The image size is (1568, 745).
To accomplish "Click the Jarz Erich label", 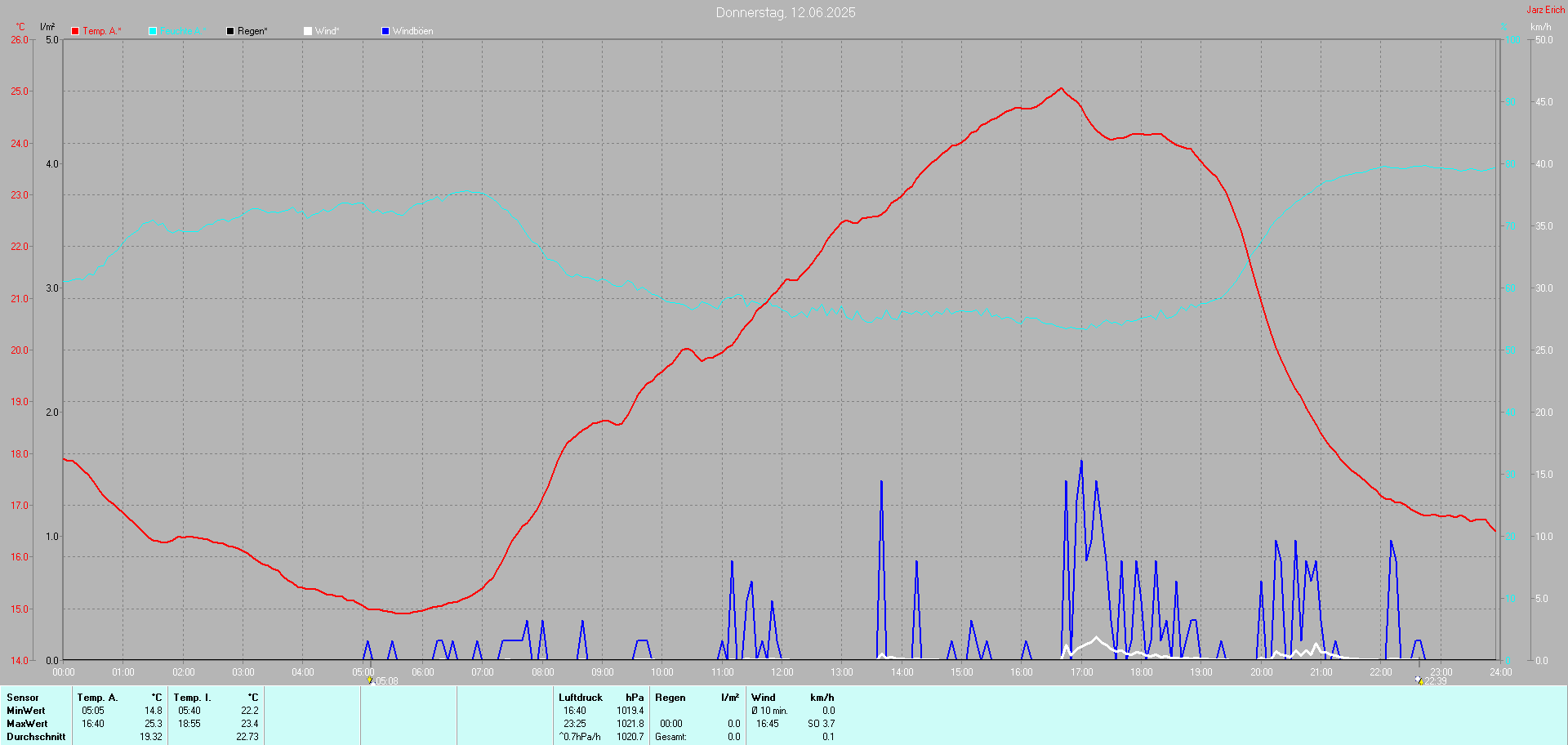I will point(1545,10).
